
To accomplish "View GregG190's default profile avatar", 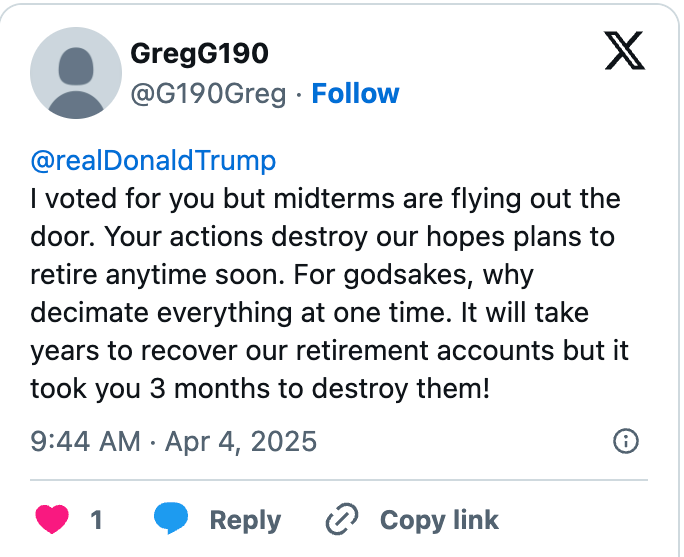I will pyautogui.click(x=76, y=73).
